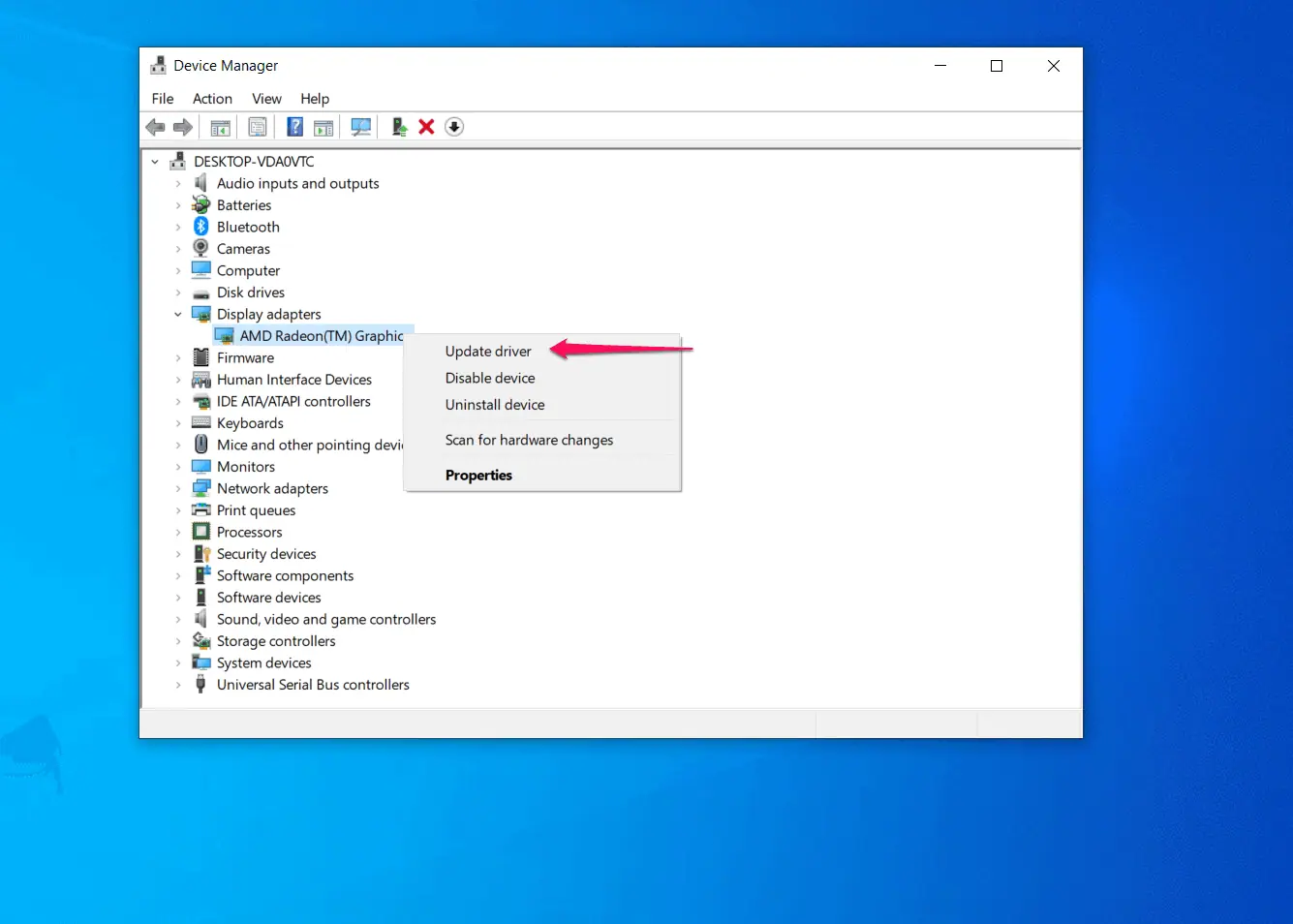The width and height of the screenshot is (1293, 924).
Task: Open the Help menu
Action: [x=315, y=99]
